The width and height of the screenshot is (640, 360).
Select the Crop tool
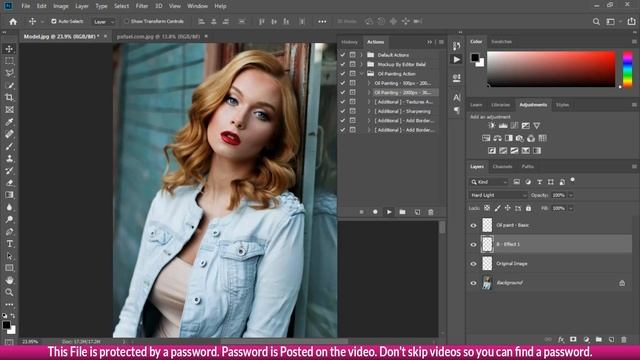(x=9, y=98)
